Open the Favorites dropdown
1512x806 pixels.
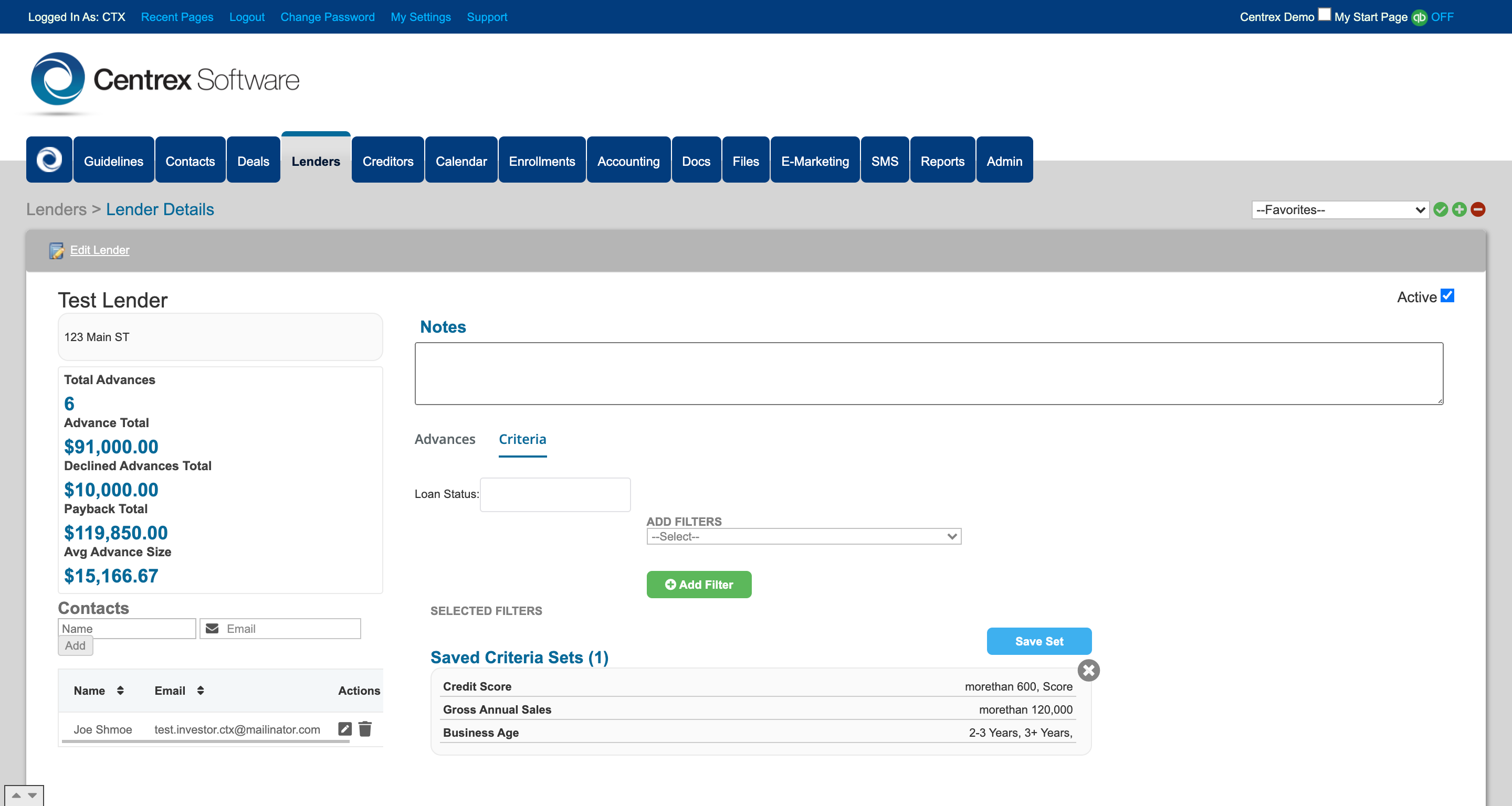tap(1340, 209)
